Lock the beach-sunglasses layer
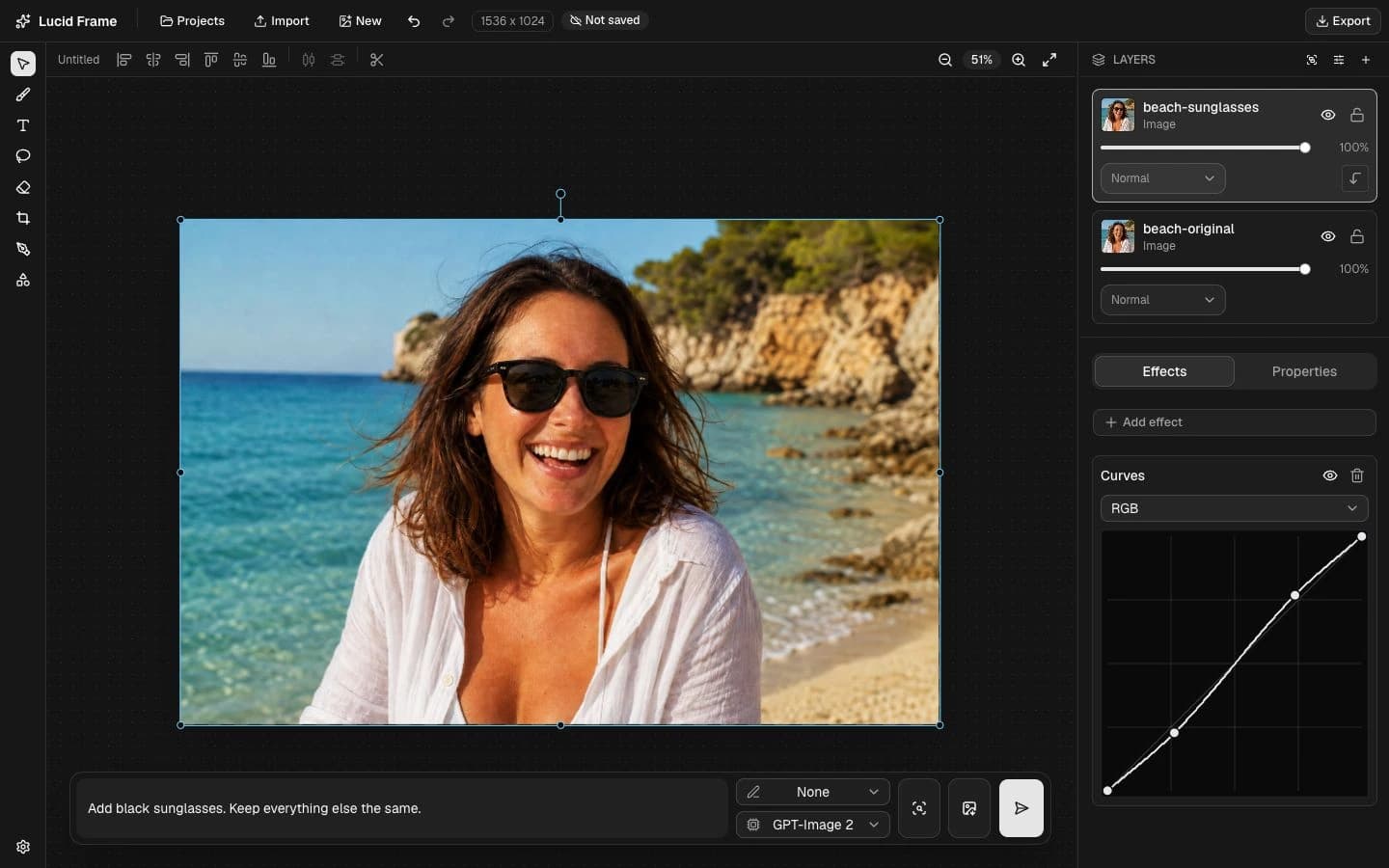Image resolution: width=1389 pixels, height=868 pixels. pos(1357,115)
